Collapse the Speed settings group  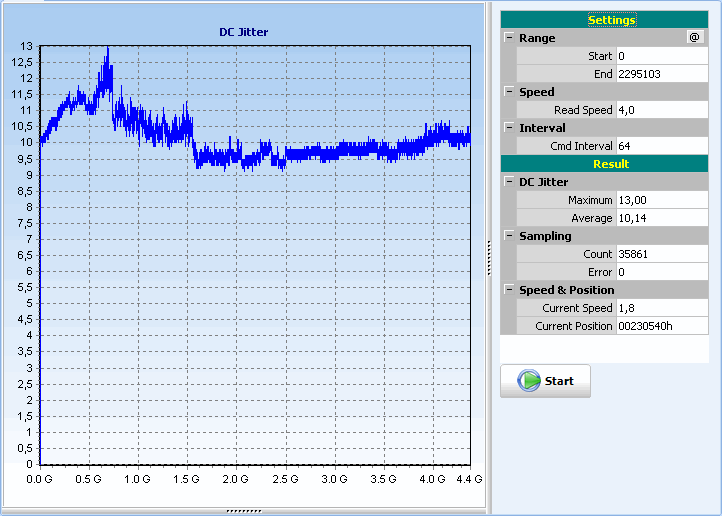(509, 92)
